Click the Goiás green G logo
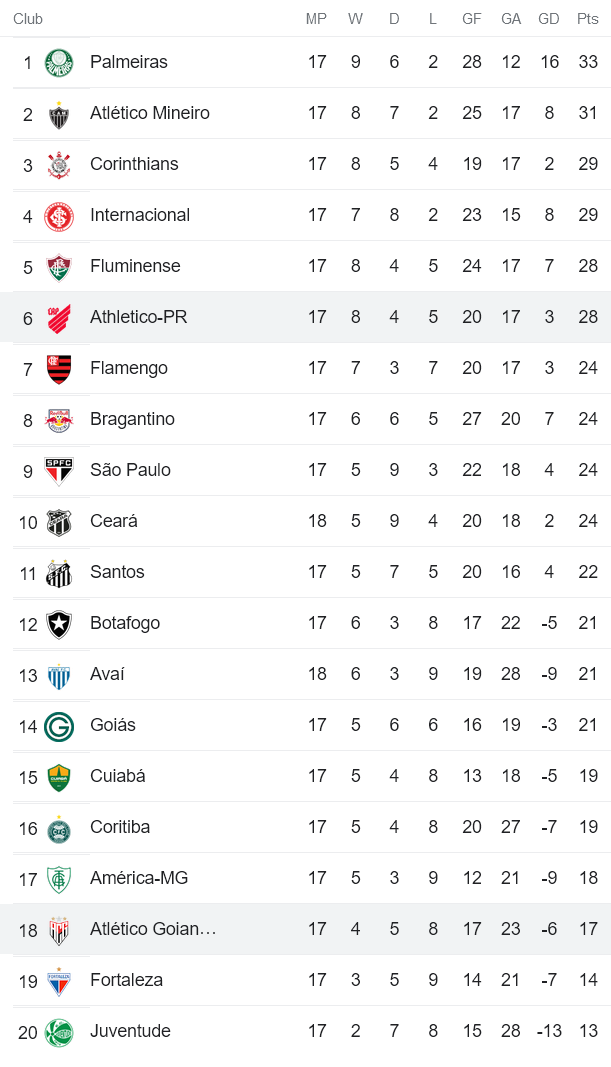 click(59, 726)
